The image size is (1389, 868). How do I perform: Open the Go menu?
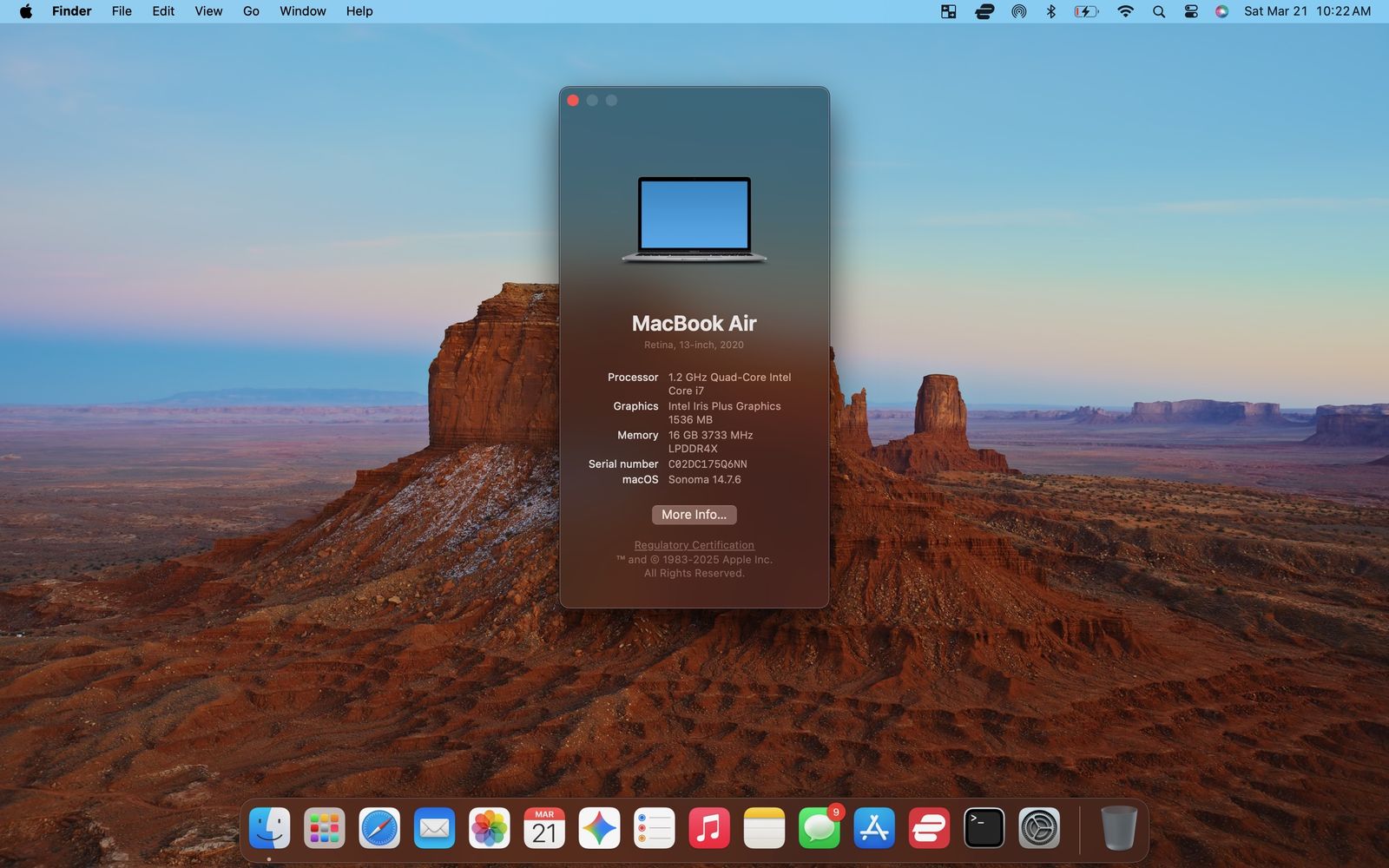click(251, 11)
